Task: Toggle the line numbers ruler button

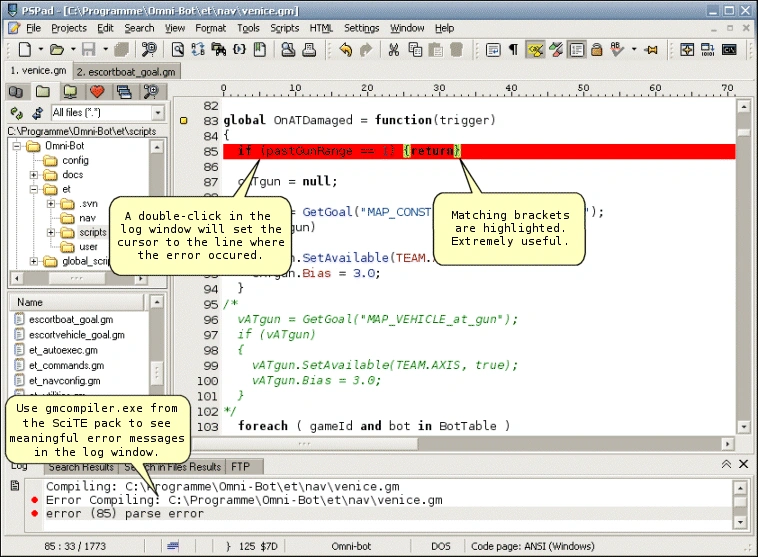Action: (x=577, y=49)
